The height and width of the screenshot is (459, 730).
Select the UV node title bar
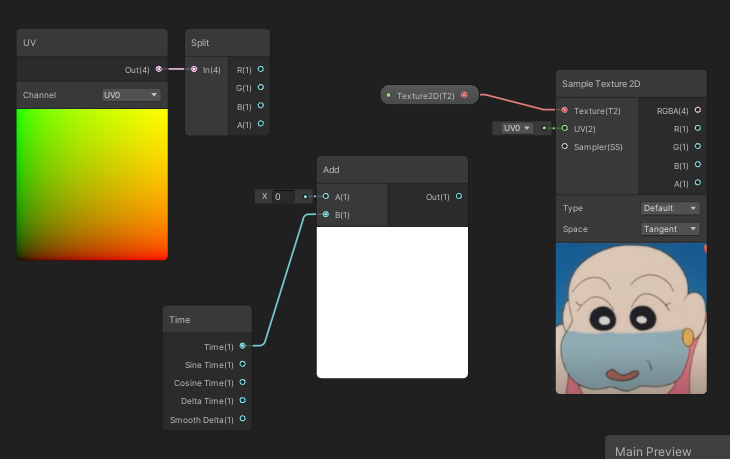[x=92, y=43]
